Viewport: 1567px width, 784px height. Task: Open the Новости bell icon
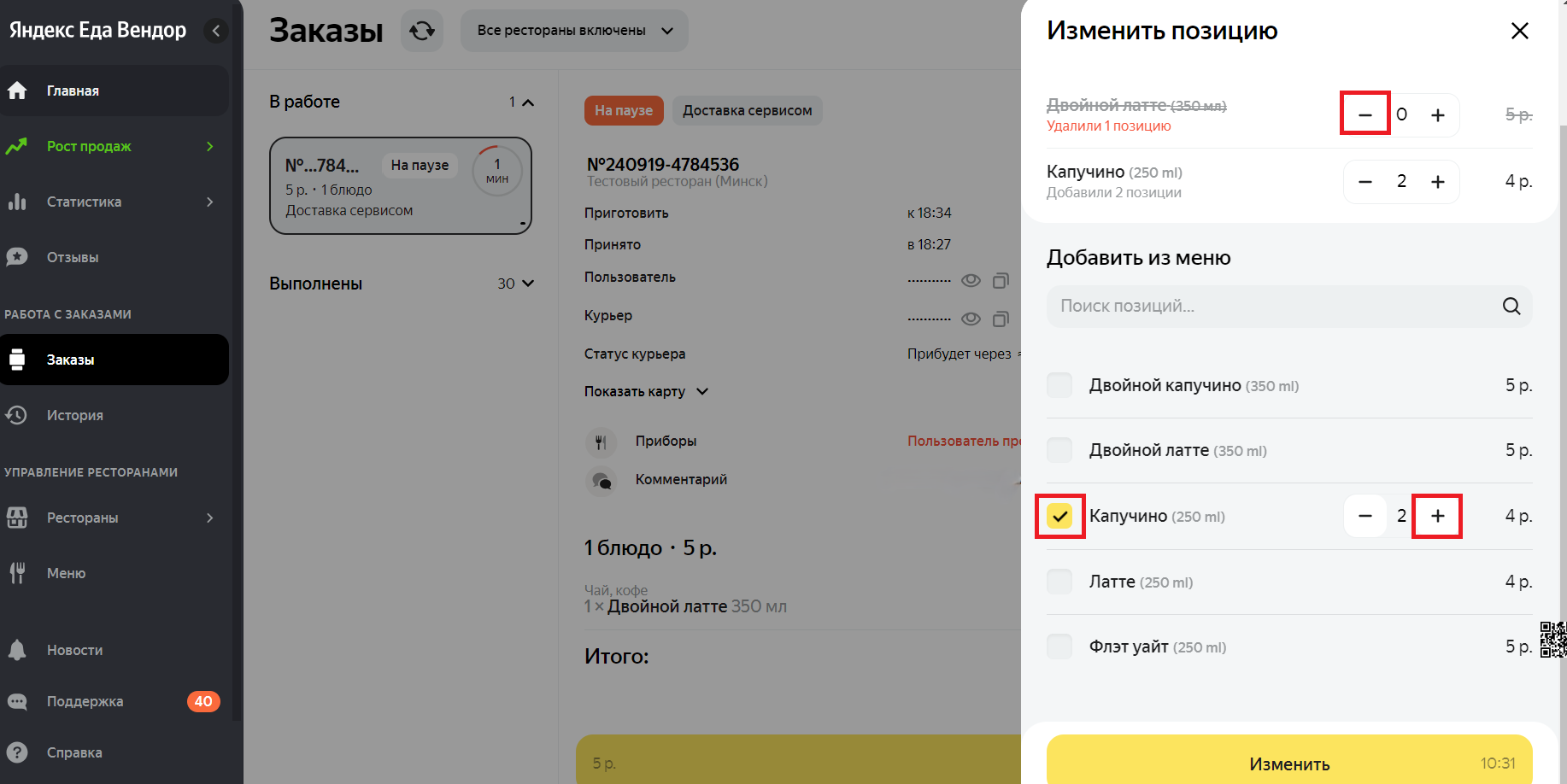coord(17,650)
